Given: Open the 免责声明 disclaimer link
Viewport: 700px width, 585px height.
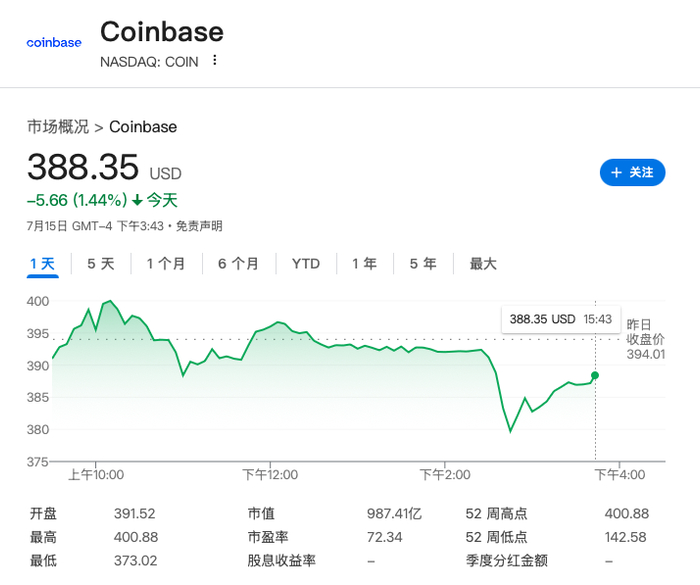Looking at the screenshot, I should coord(199,226).
